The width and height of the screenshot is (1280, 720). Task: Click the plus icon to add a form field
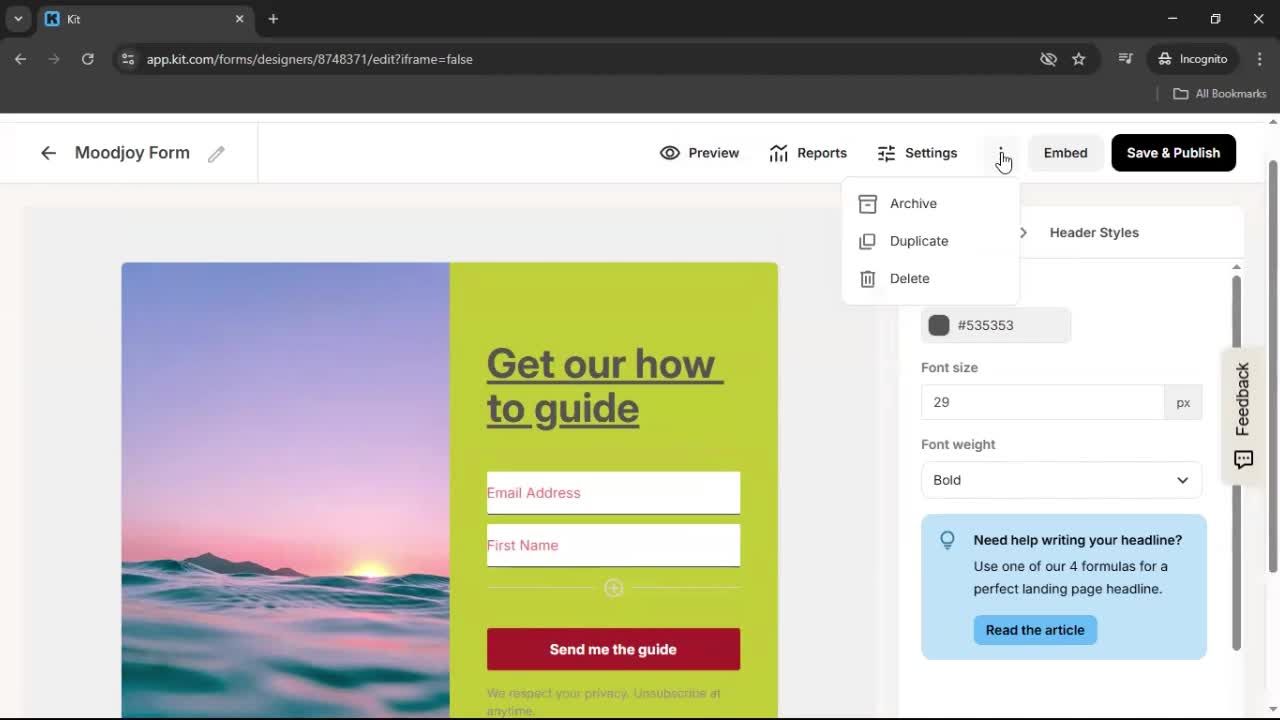pyautogui.click(x=613, y=588)
